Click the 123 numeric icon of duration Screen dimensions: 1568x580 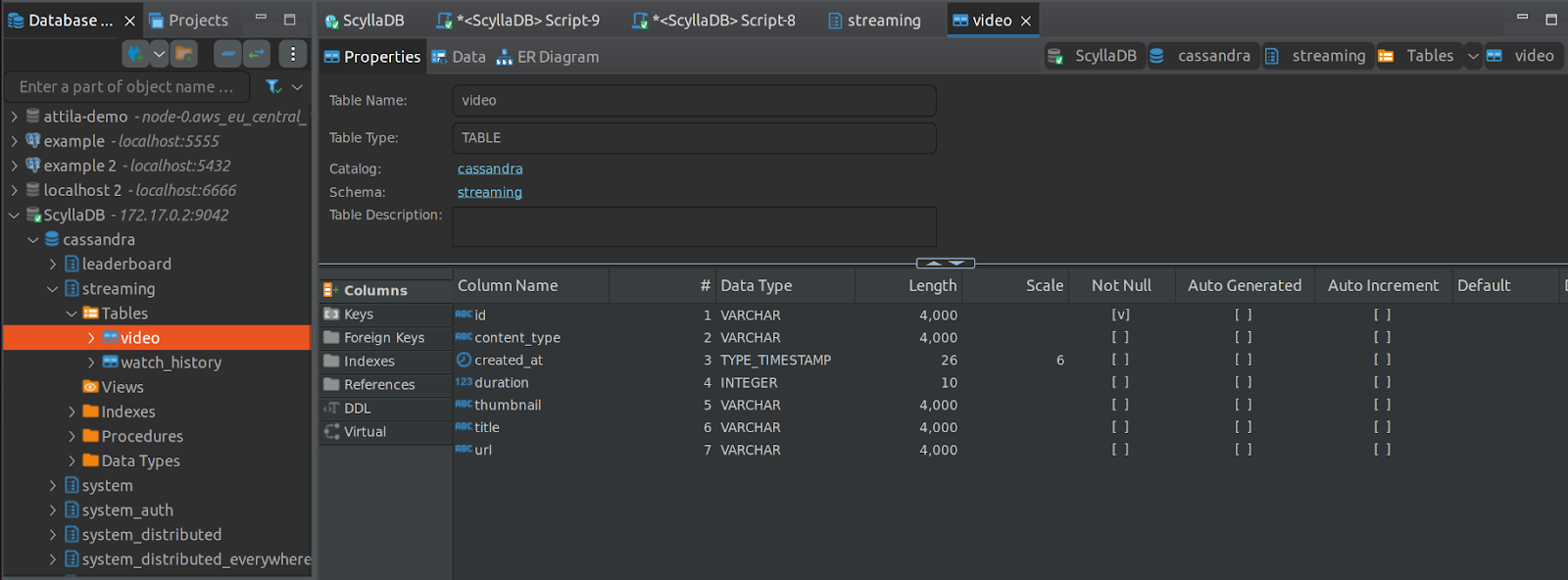click(x=464, y=382)
